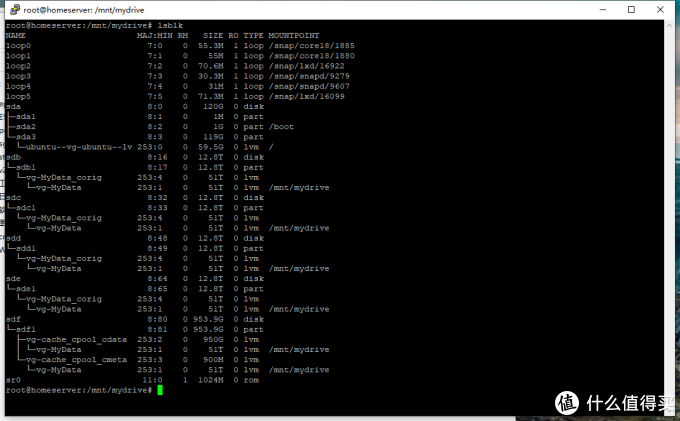Click the 950G size value

[x=213, y=339]
